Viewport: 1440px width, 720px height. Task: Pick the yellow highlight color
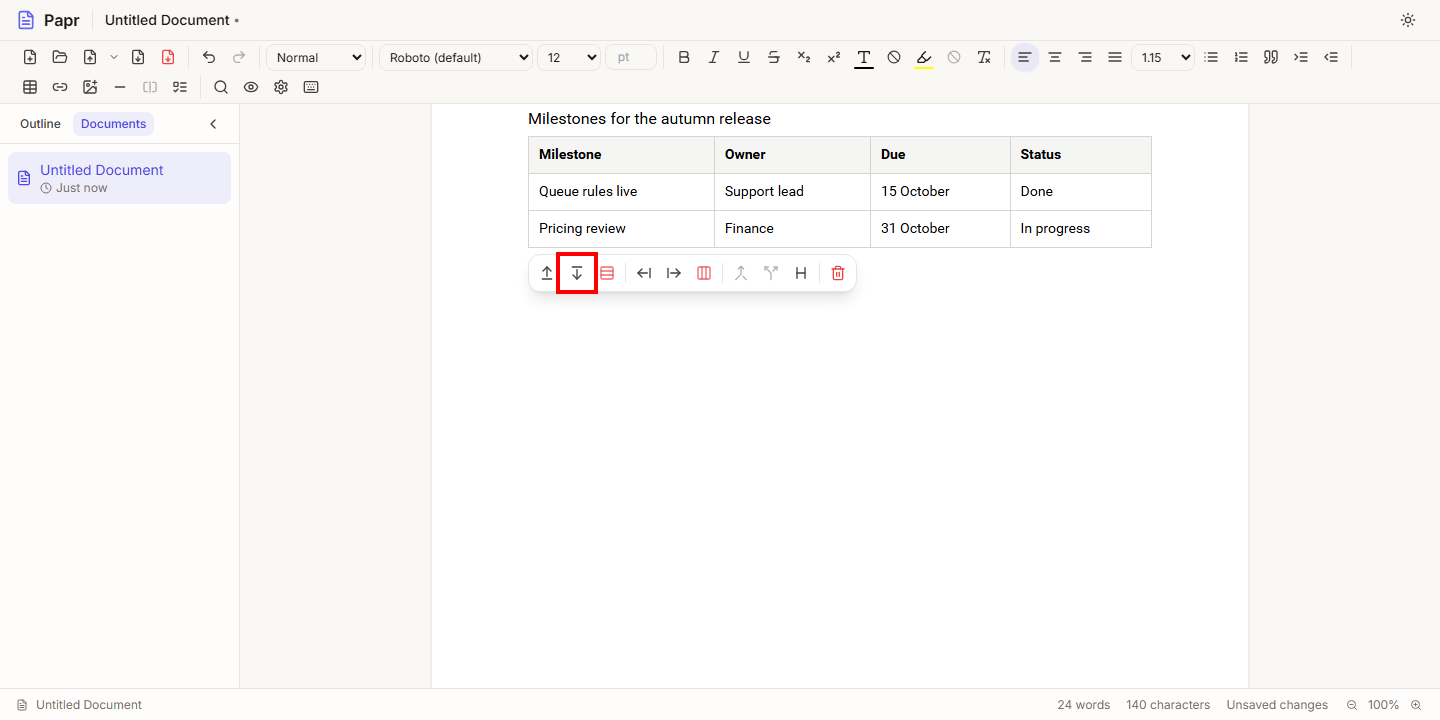[x=924, y=57]
